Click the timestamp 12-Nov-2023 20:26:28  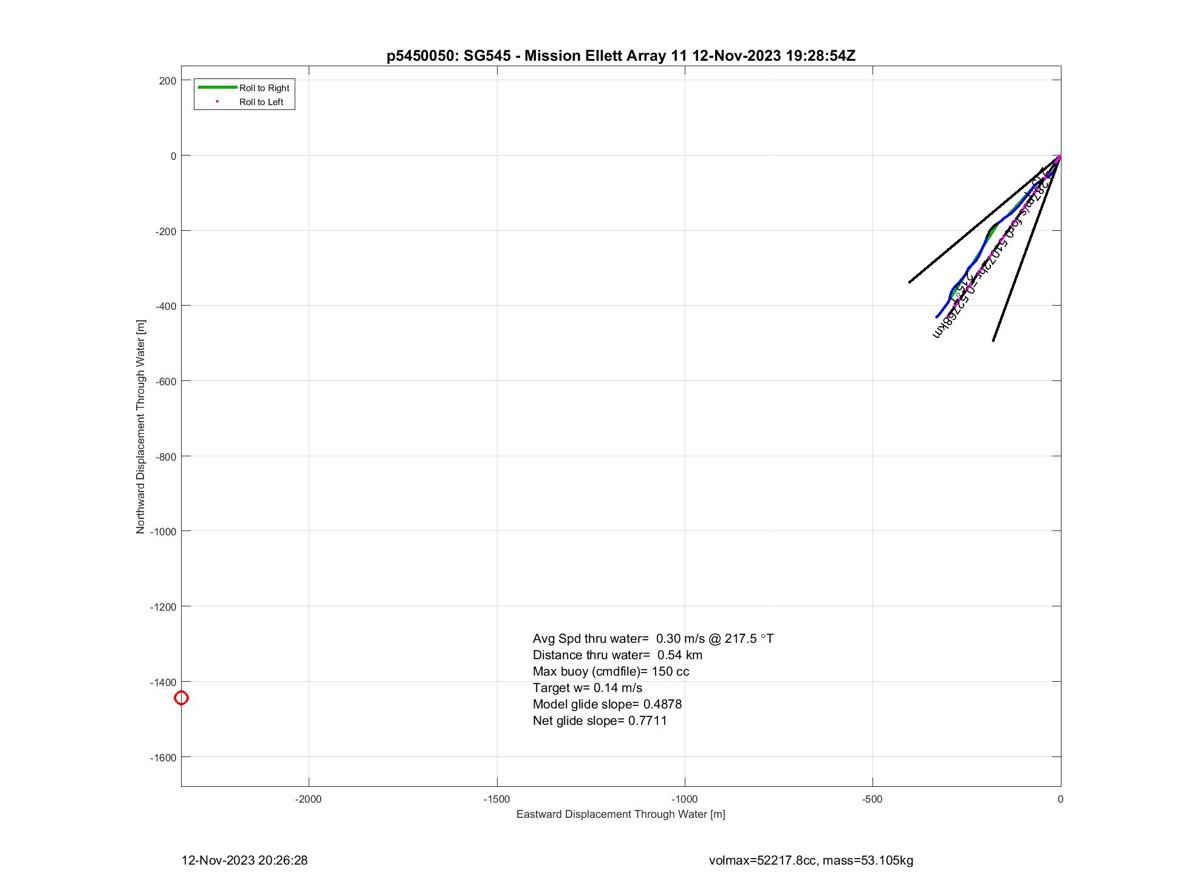(244, 860)
